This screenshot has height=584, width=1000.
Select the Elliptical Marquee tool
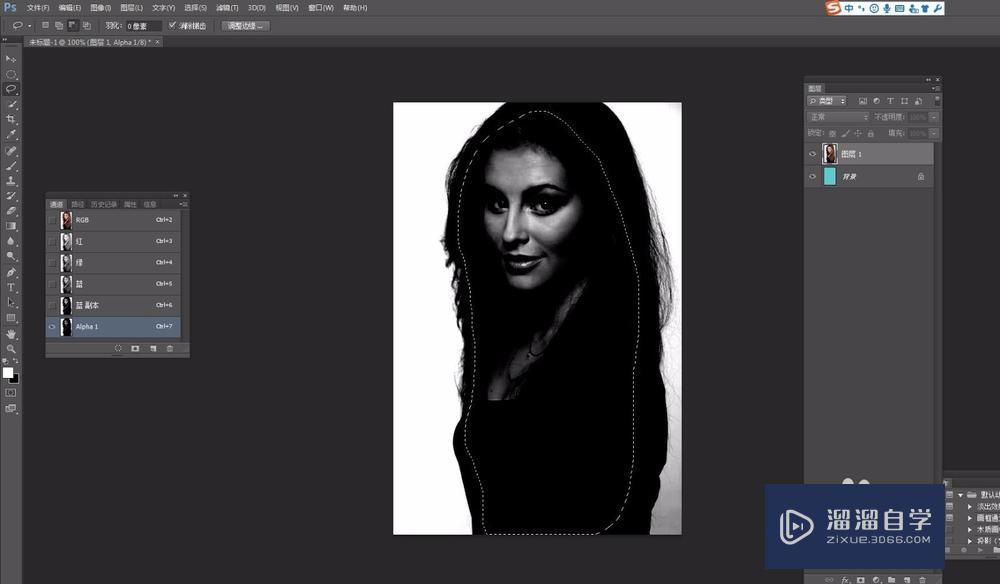11,74
